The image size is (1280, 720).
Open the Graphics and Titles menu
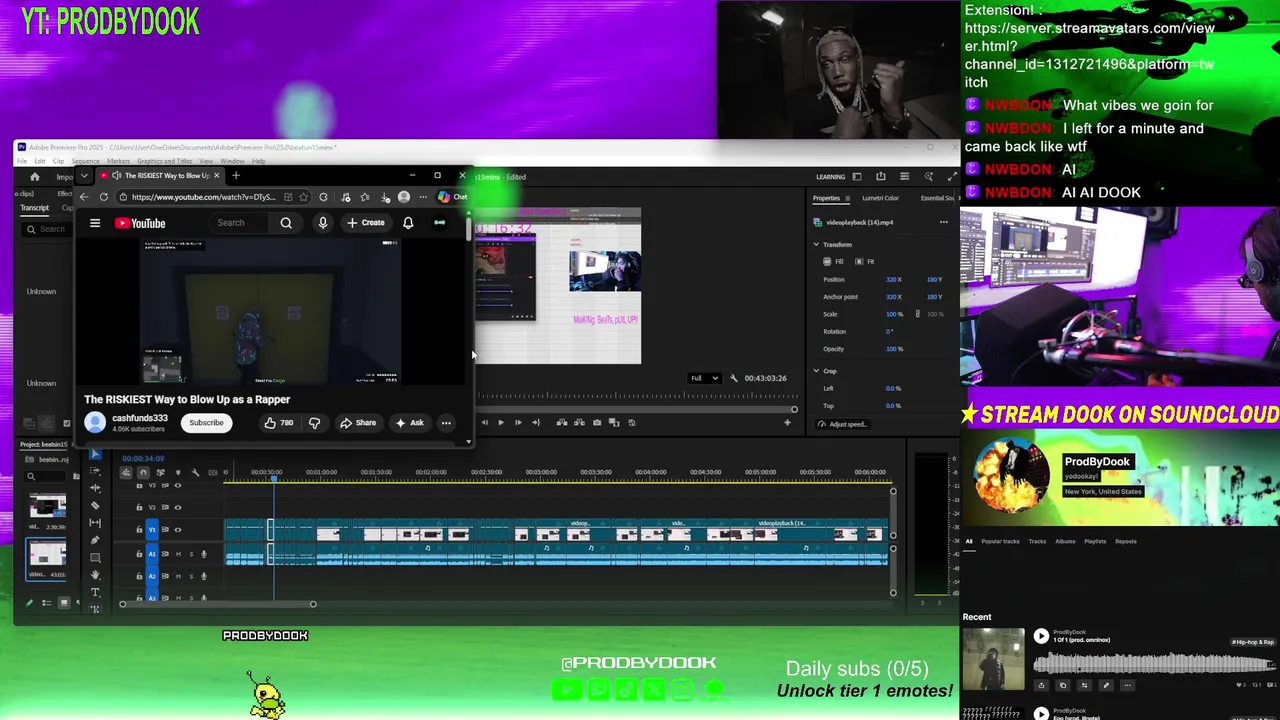click(164, 161)
